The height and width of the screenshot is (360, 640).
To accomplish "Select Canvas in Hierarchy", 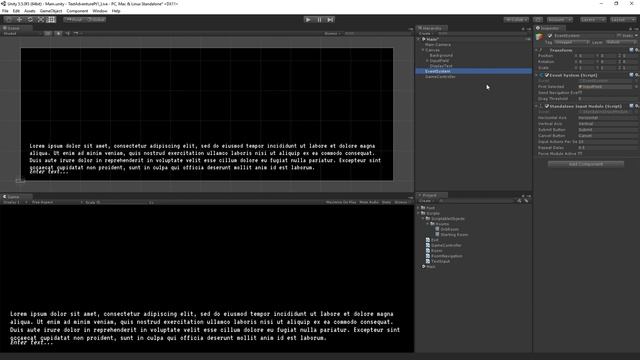I will pos(432,50).
